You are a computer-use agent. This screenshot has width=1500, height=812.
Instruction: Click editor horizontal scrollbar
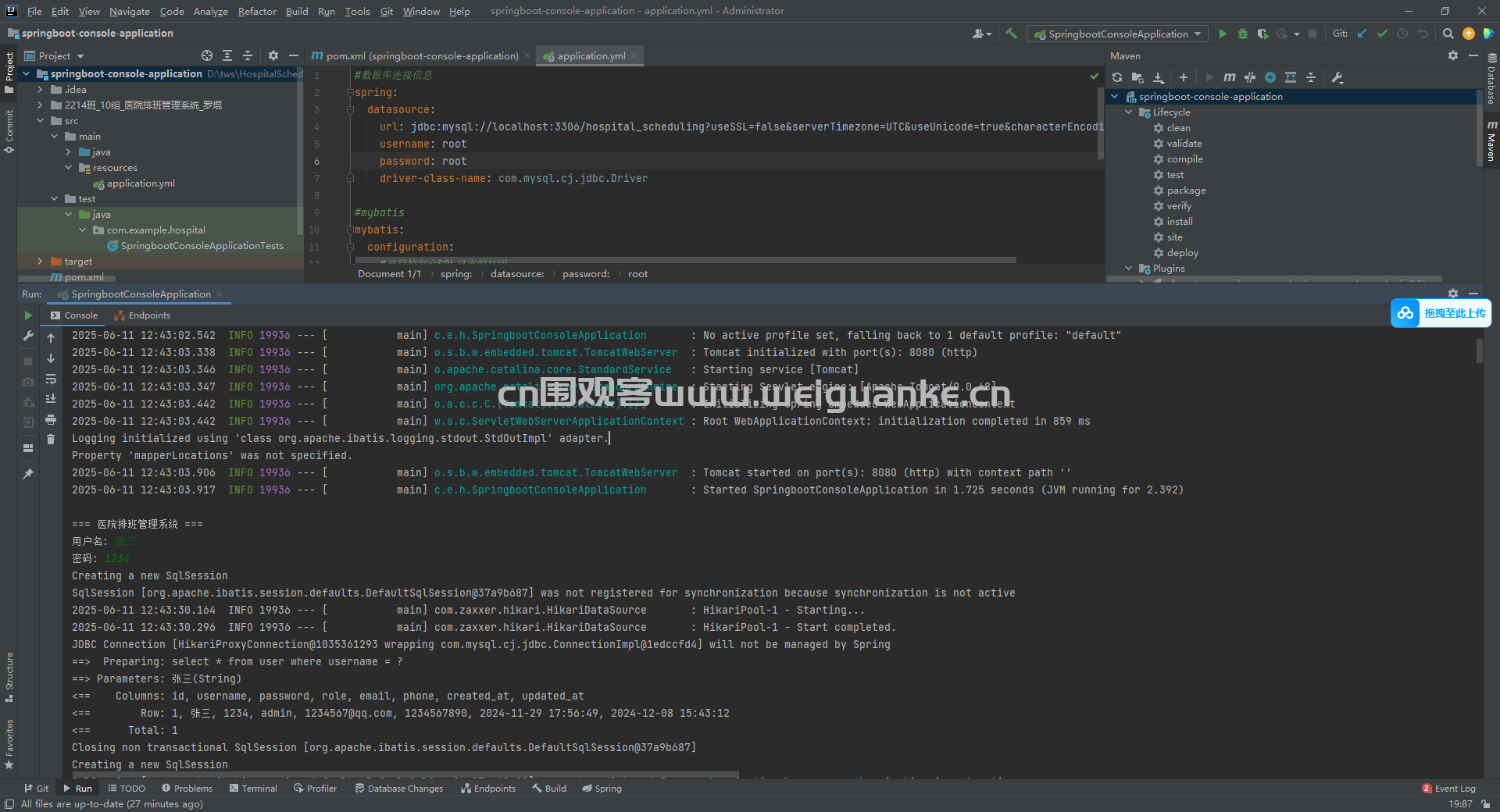685,260
